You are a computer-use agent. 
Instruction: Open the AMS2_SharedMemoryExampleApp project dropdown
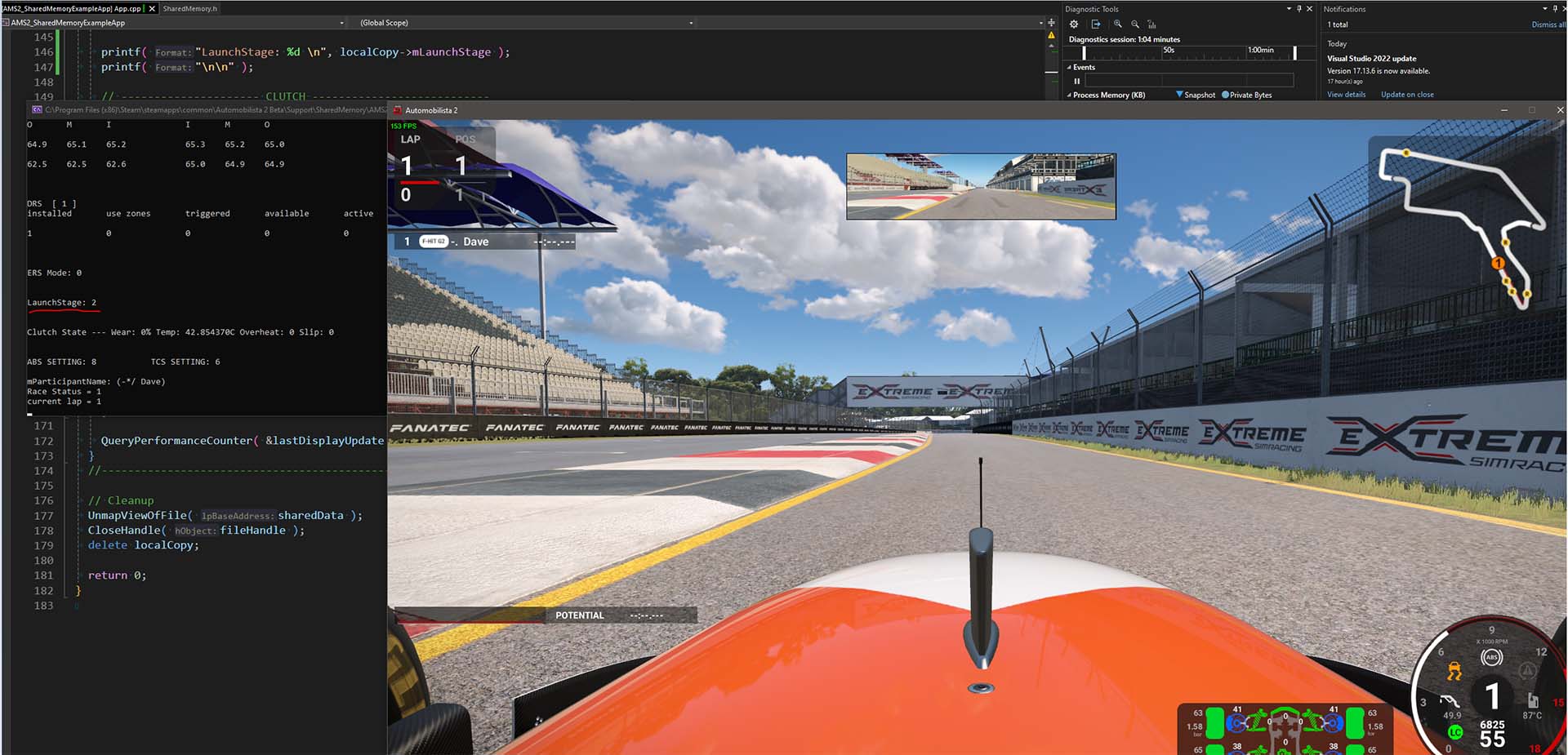point(341,23)
